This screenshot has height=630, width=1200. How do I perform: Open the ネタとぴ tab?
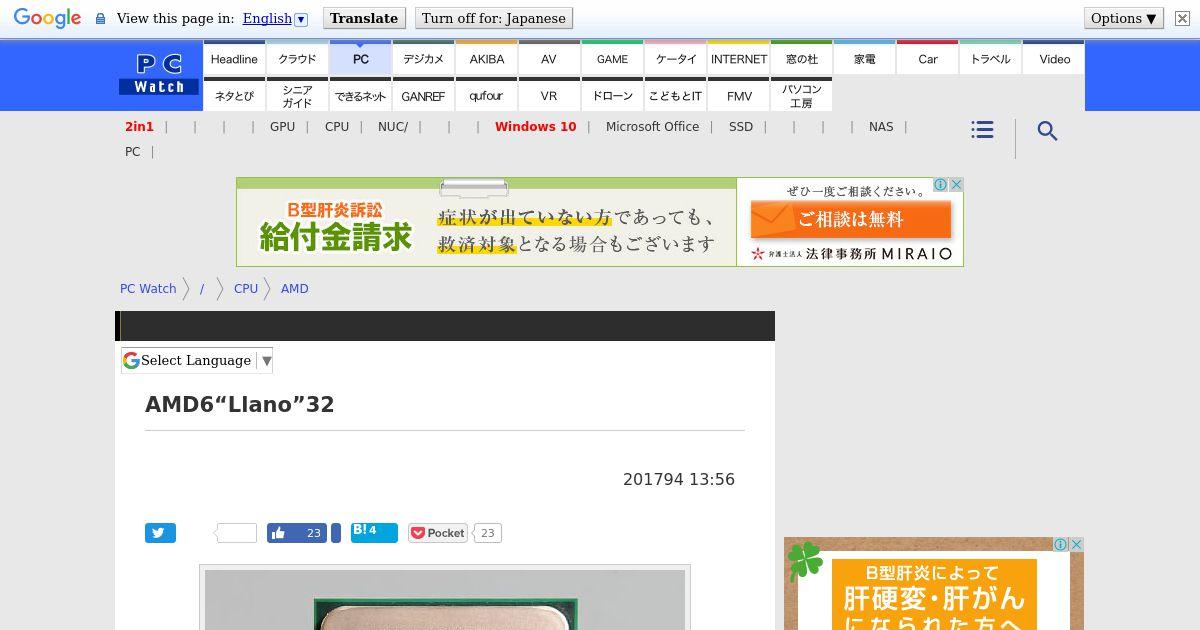pos(234,96)
